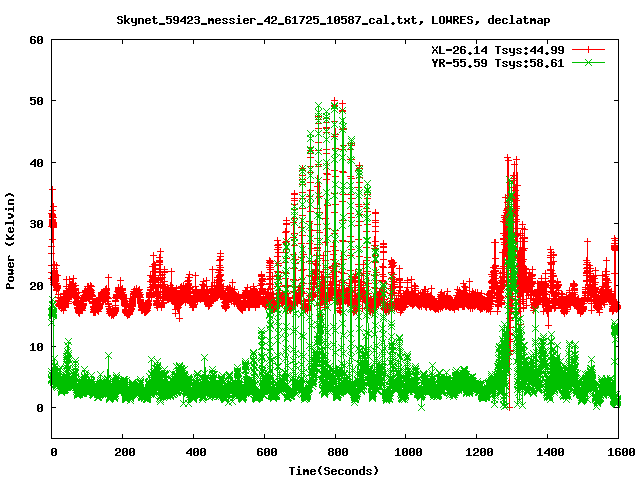Viewport: 640px width, 480px height.
Task: Click the y-axis tick label 30
Action: coord(36,224)
